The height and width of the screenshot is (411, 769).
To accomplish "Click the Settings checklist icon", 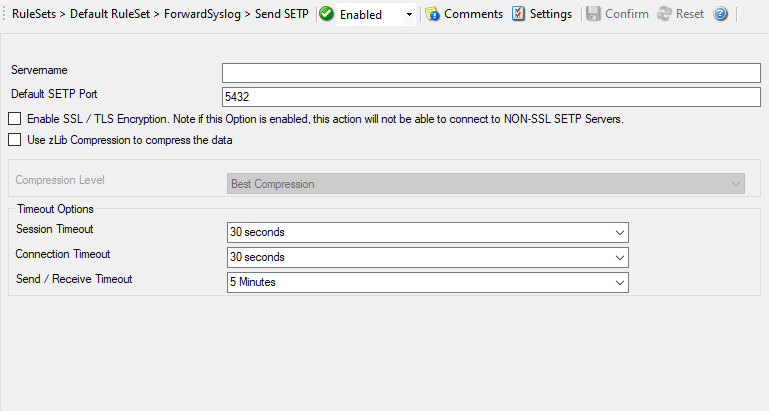I will tap(518, 14).
